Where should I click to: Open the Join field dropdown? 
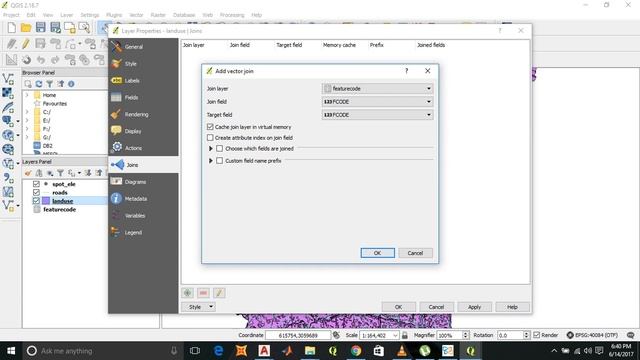[x=378, y=102]
